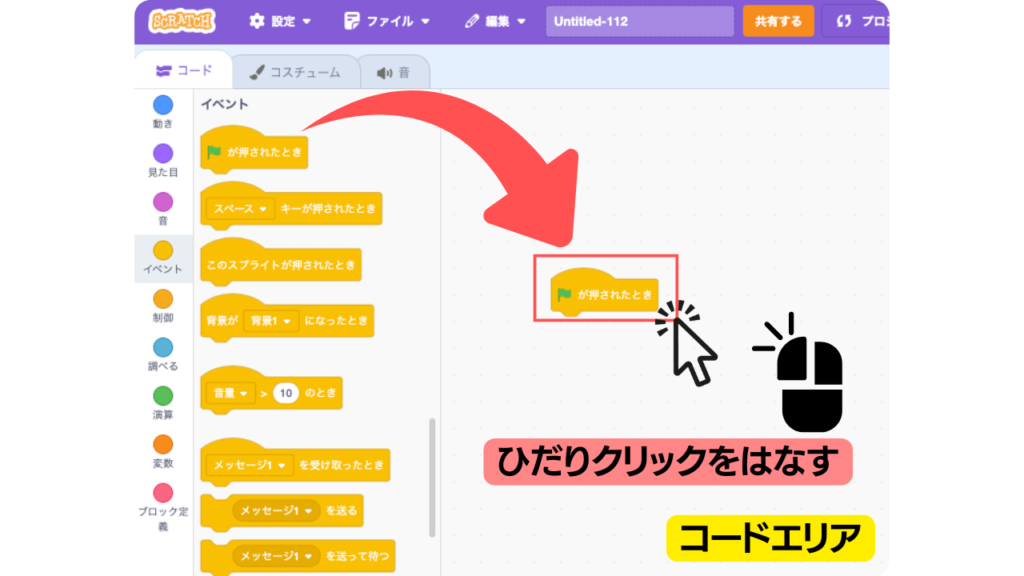Click the pencil icon next to 編集
Viewport: 1024px width, 576px height.
pos(472,22)
